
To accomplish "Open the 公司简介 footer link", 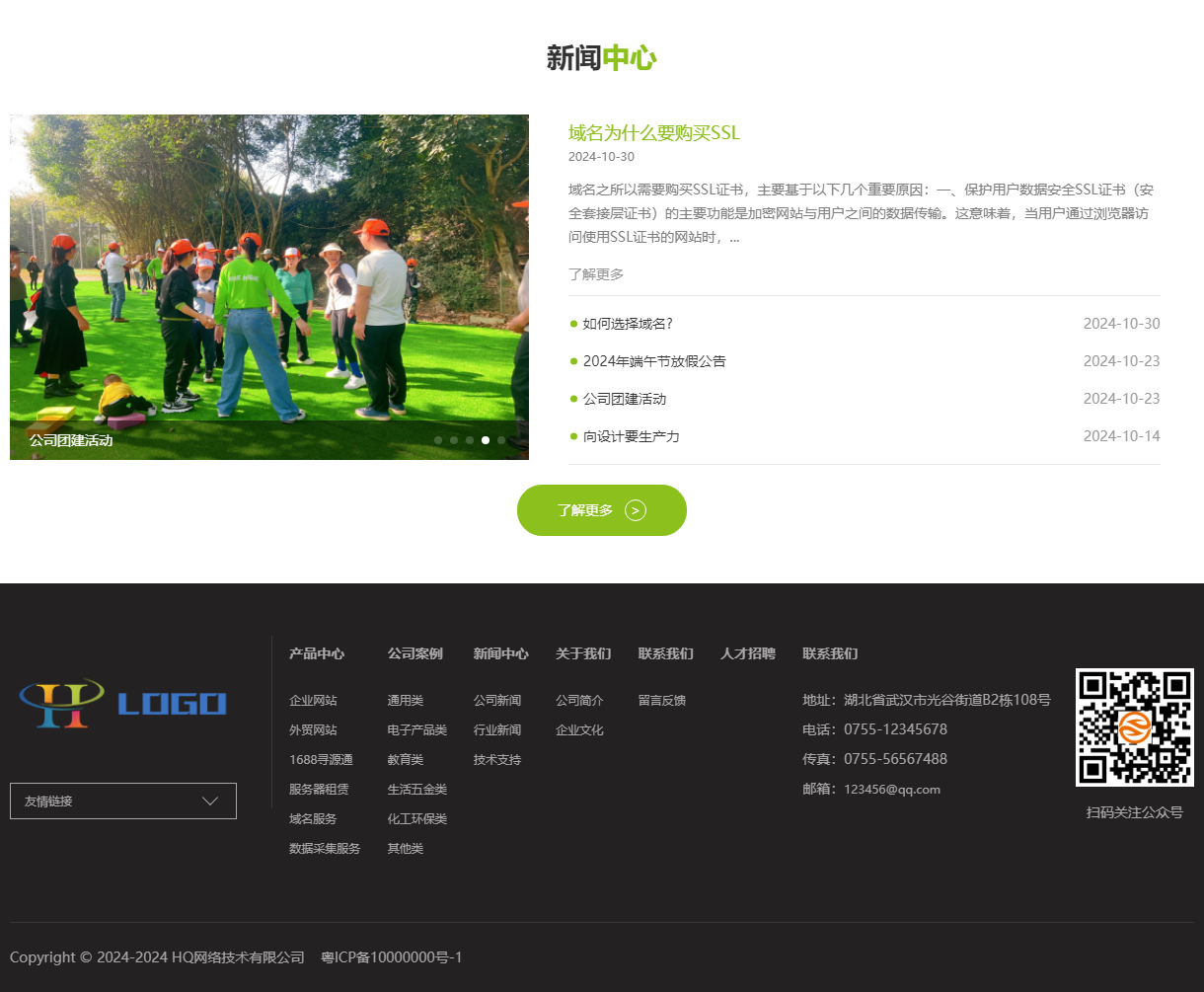I will pyautogui.click(x=579, y=701).
